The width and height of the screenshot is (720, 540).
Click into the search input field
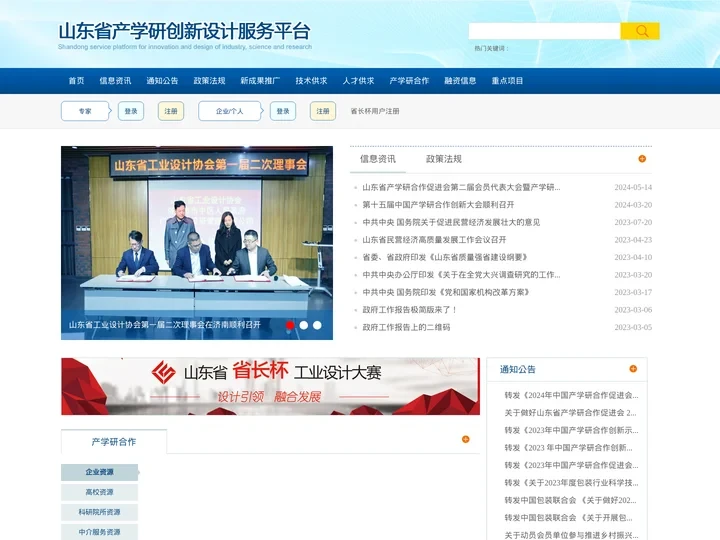(545, 31)
